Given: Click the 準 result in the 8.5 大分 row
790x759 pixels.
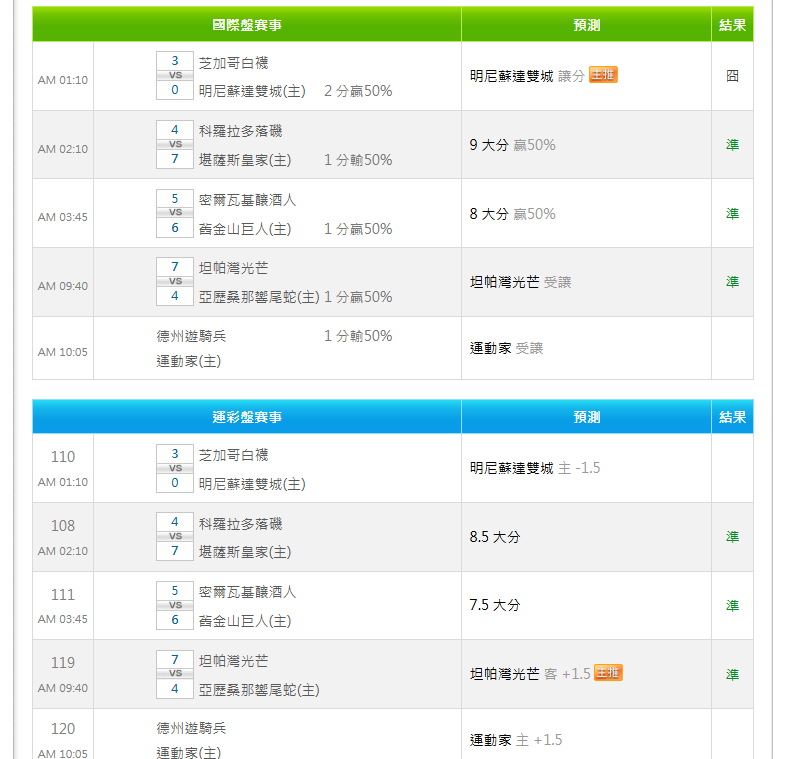Looking at the screenshot, I should tap(732, 537).
